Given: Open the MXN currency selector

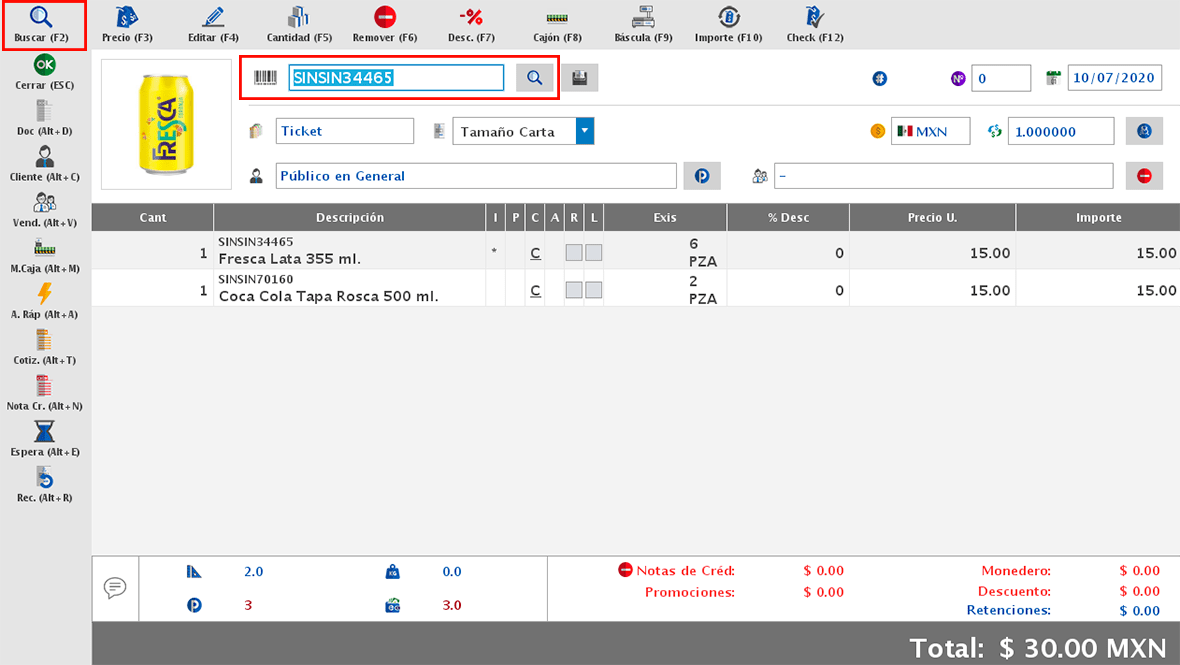Looking at the screenshot, I should (x=930, y=131).
